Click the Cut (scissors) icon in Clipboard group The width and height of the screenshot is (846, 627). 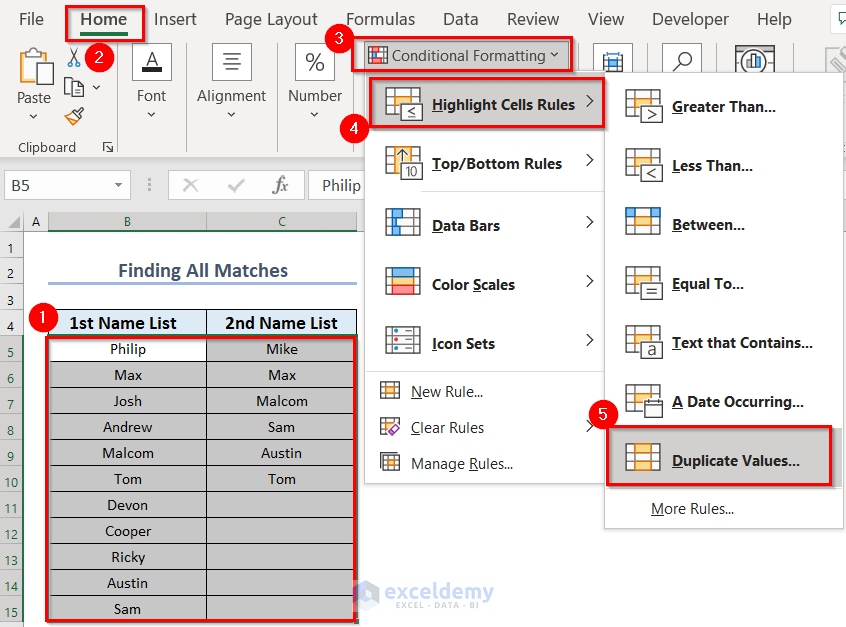coord(72,58)
